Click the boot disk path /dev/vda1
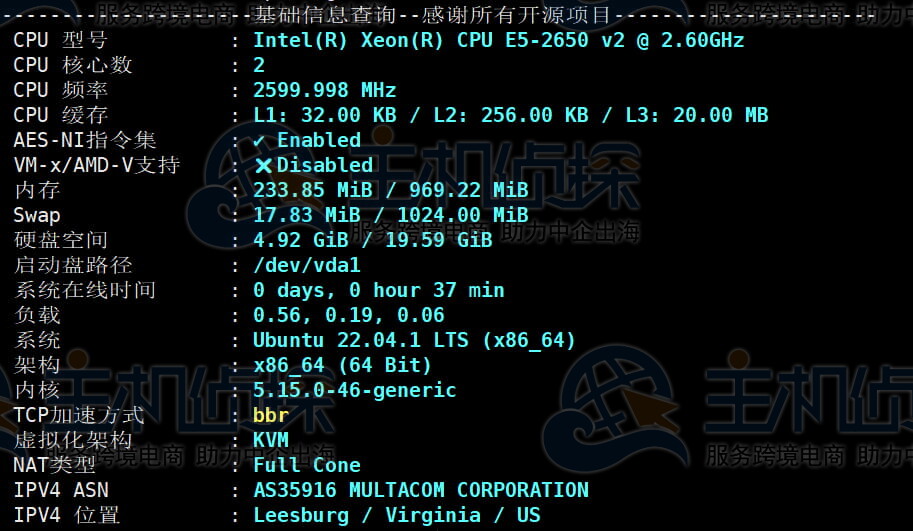Image resolution: width=913 pixels, height=531 pixels. [306, 266]
